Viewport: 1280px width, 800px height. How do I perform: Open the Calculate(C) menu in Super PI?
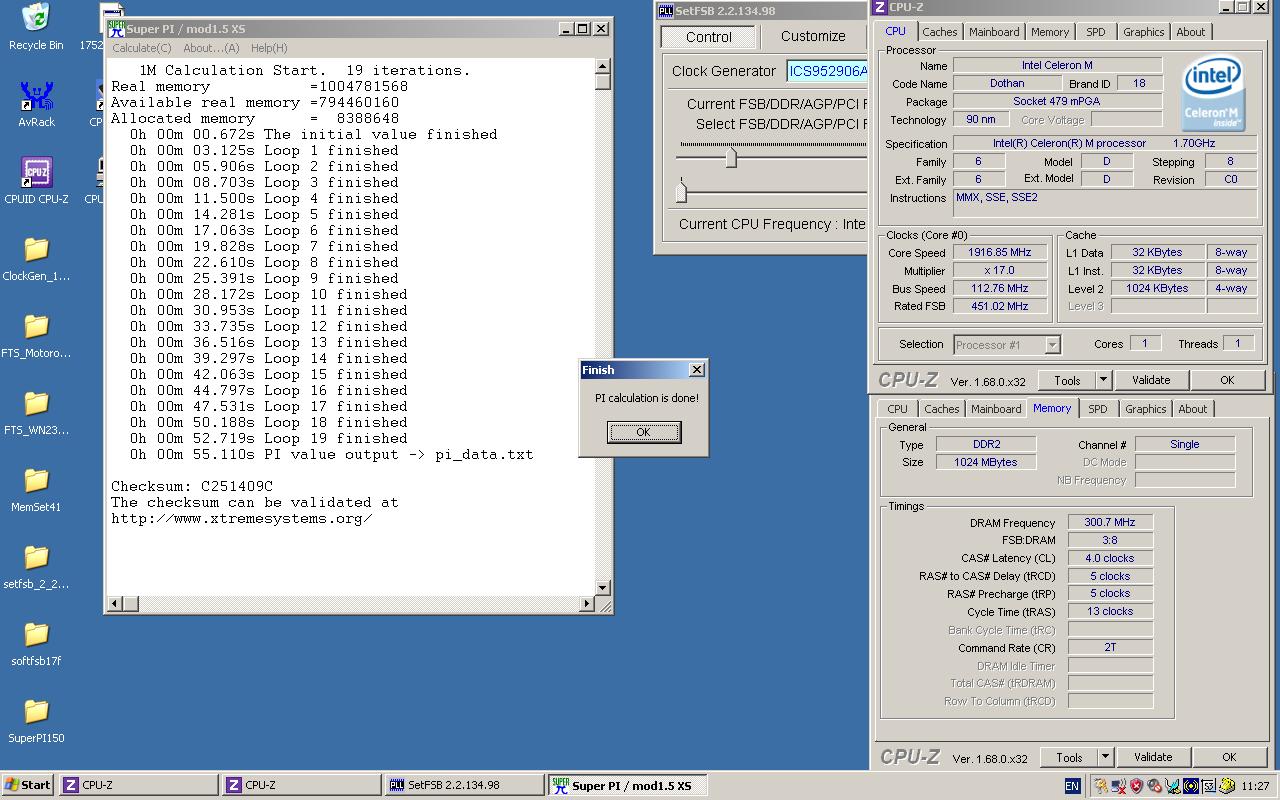[141, 48]
